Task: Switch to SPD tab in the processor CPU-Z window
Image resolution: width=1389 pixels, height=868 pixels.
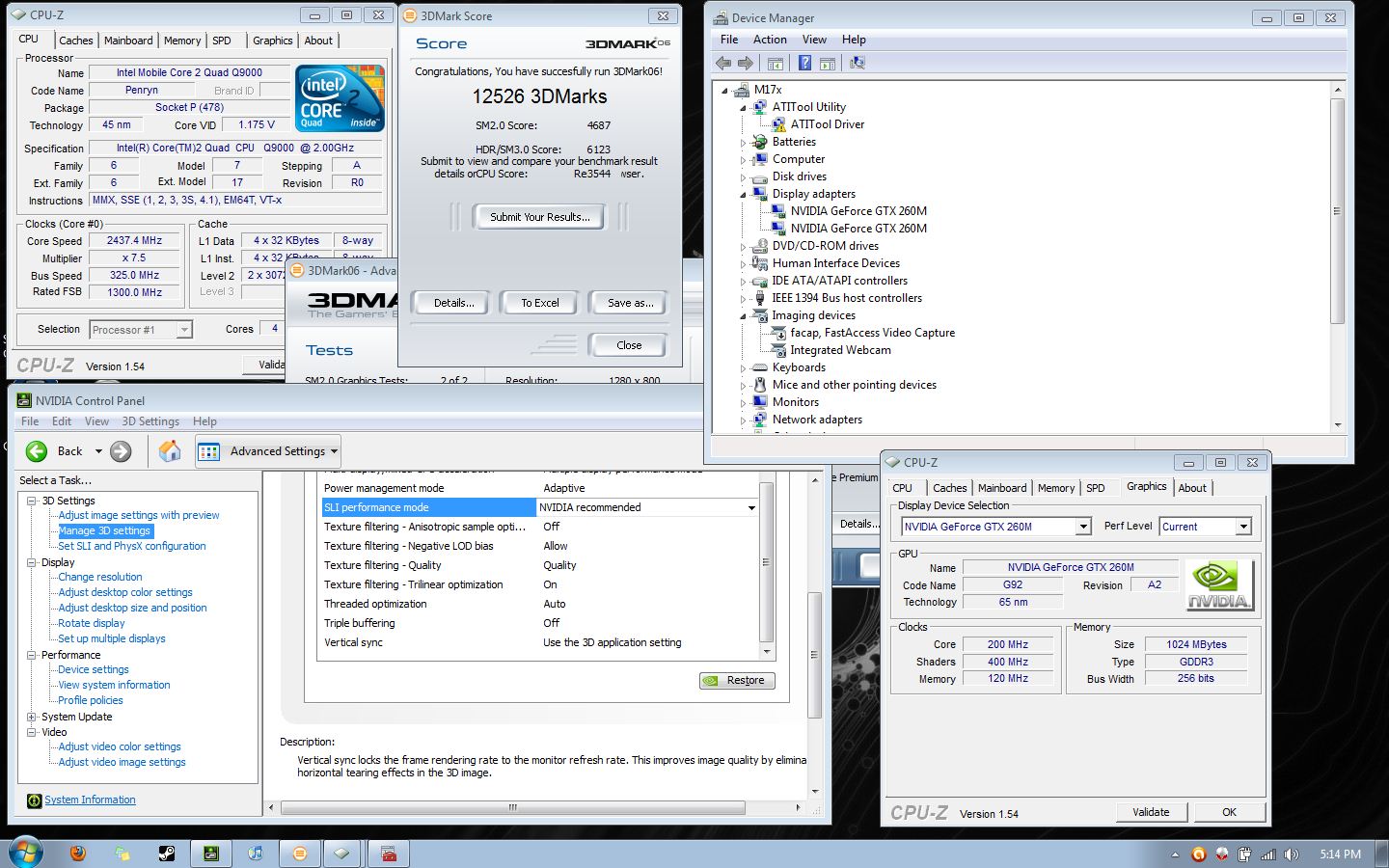Action: pos(222,41)
